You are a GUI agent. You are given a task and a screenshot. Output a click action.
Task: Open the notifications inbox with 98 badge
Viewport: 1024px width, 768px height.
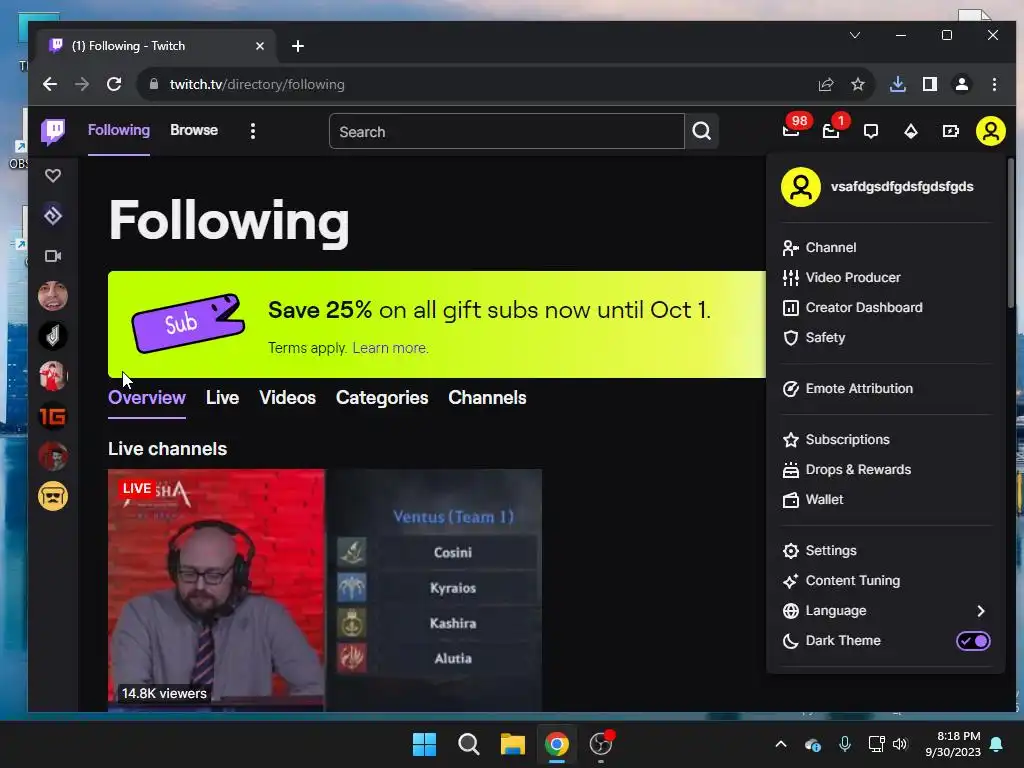coord(791,131)
